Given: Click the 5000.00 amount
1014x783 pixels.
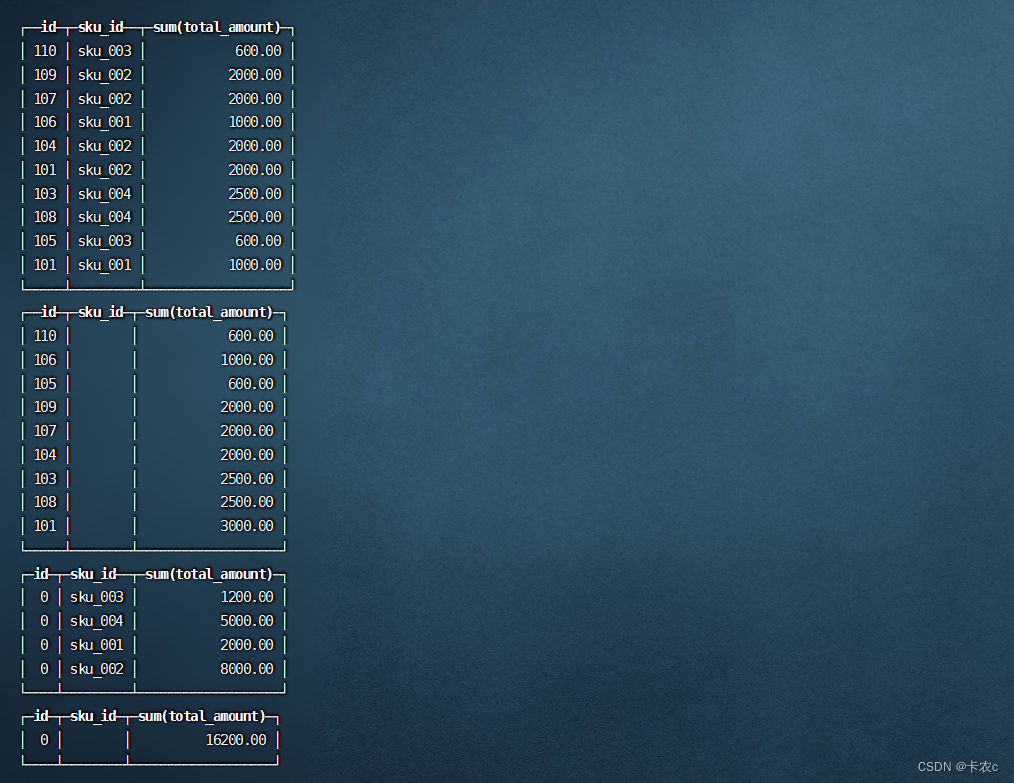Looking at the screenshot, I should 247,621.
